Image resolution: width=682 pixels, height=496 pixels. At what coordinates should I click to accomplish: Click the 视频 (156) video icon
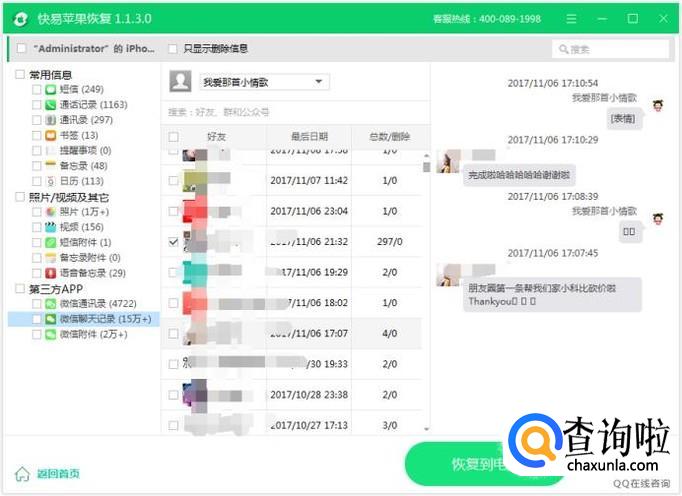[x=51, y=227]
